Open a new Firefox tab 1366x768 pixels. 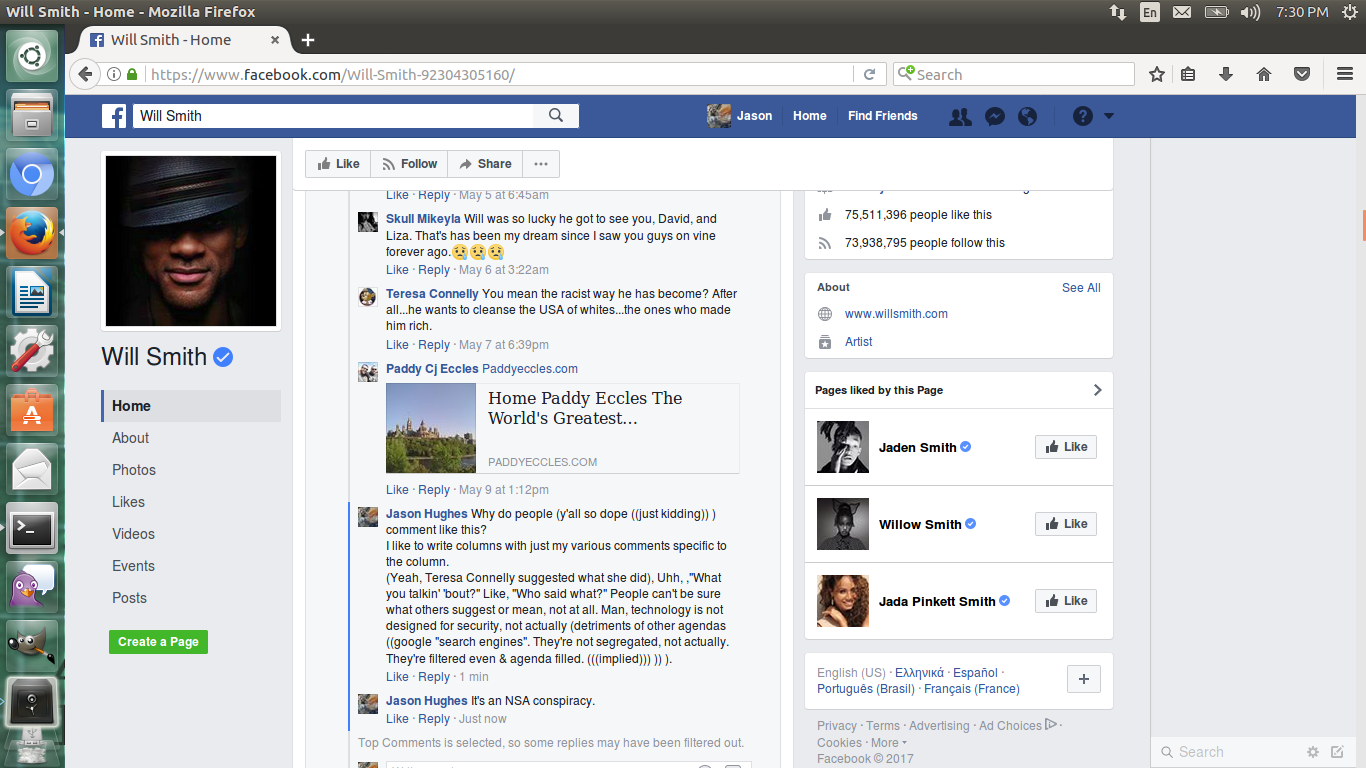[x=308, y=40]
